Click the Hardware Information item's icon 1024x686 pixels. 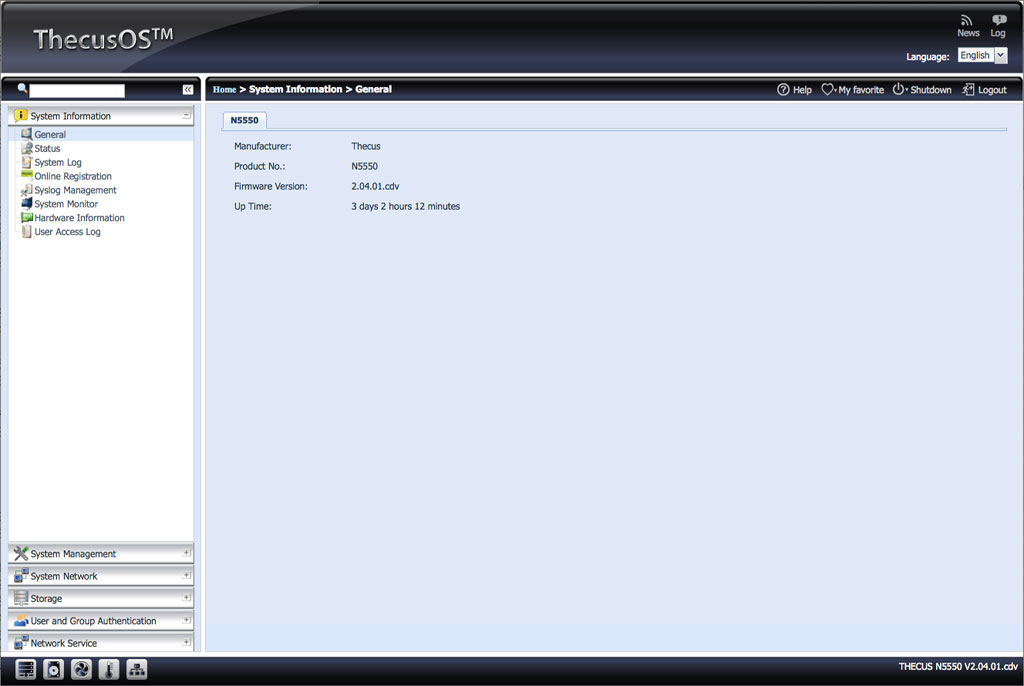(x=26, y=217)
